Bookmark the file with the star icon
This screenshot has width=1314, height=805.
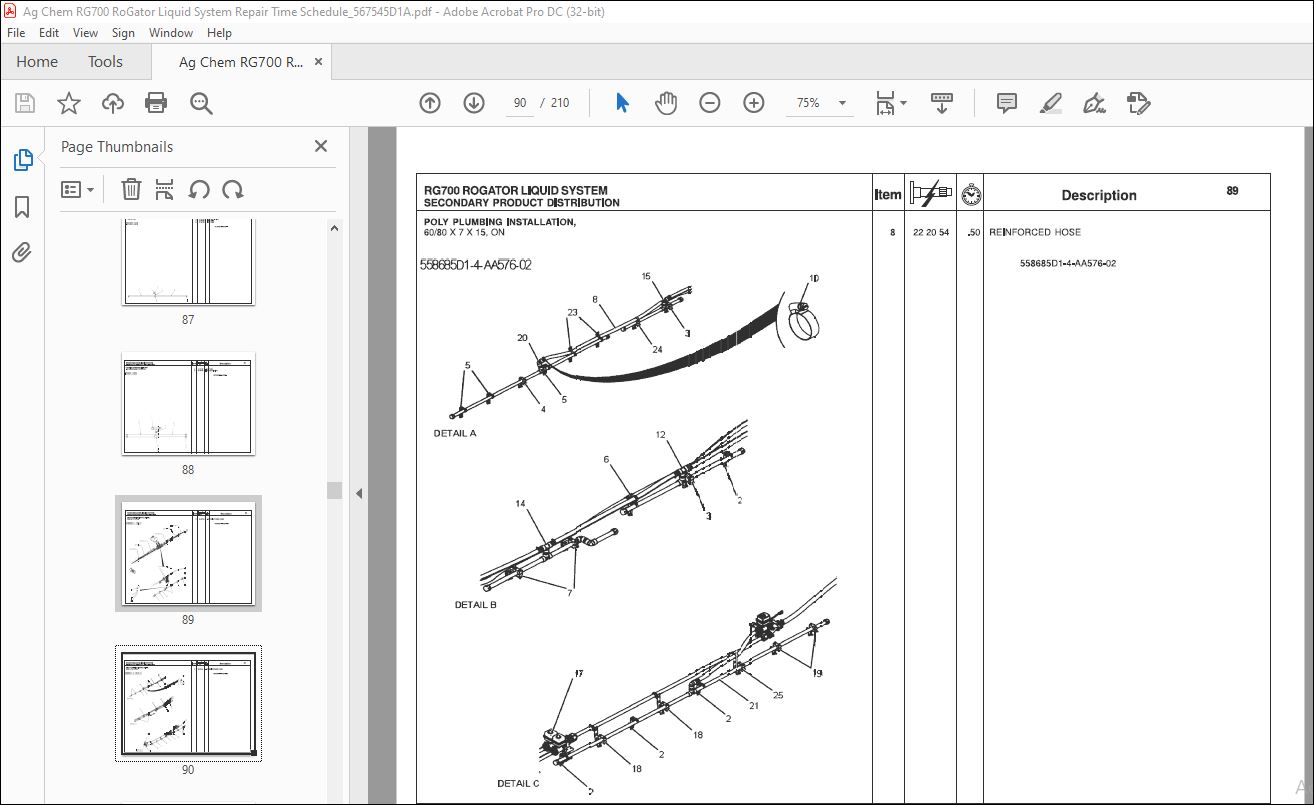tap(69, 103)
